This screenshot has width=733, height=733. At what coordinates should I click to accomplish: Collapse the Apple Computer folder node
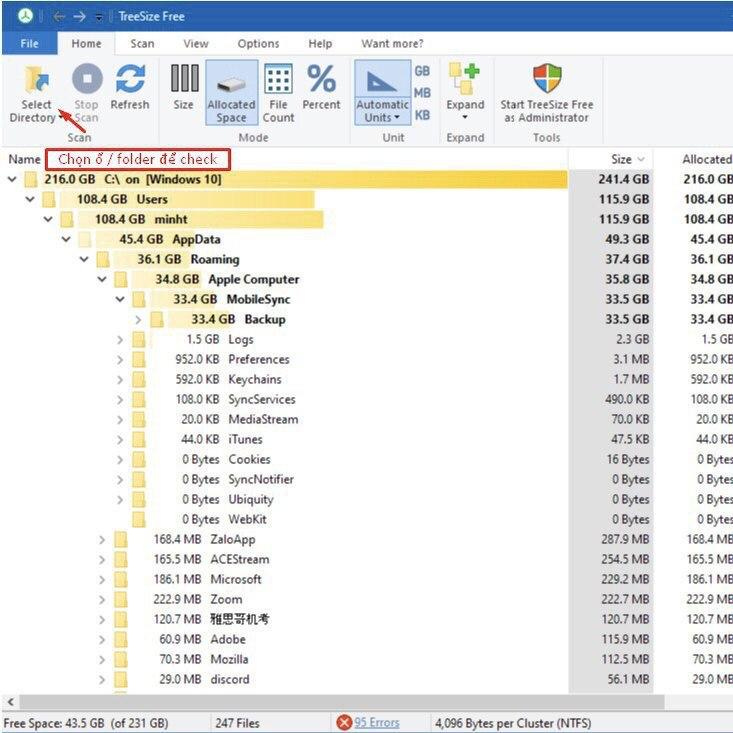point(102,279)
